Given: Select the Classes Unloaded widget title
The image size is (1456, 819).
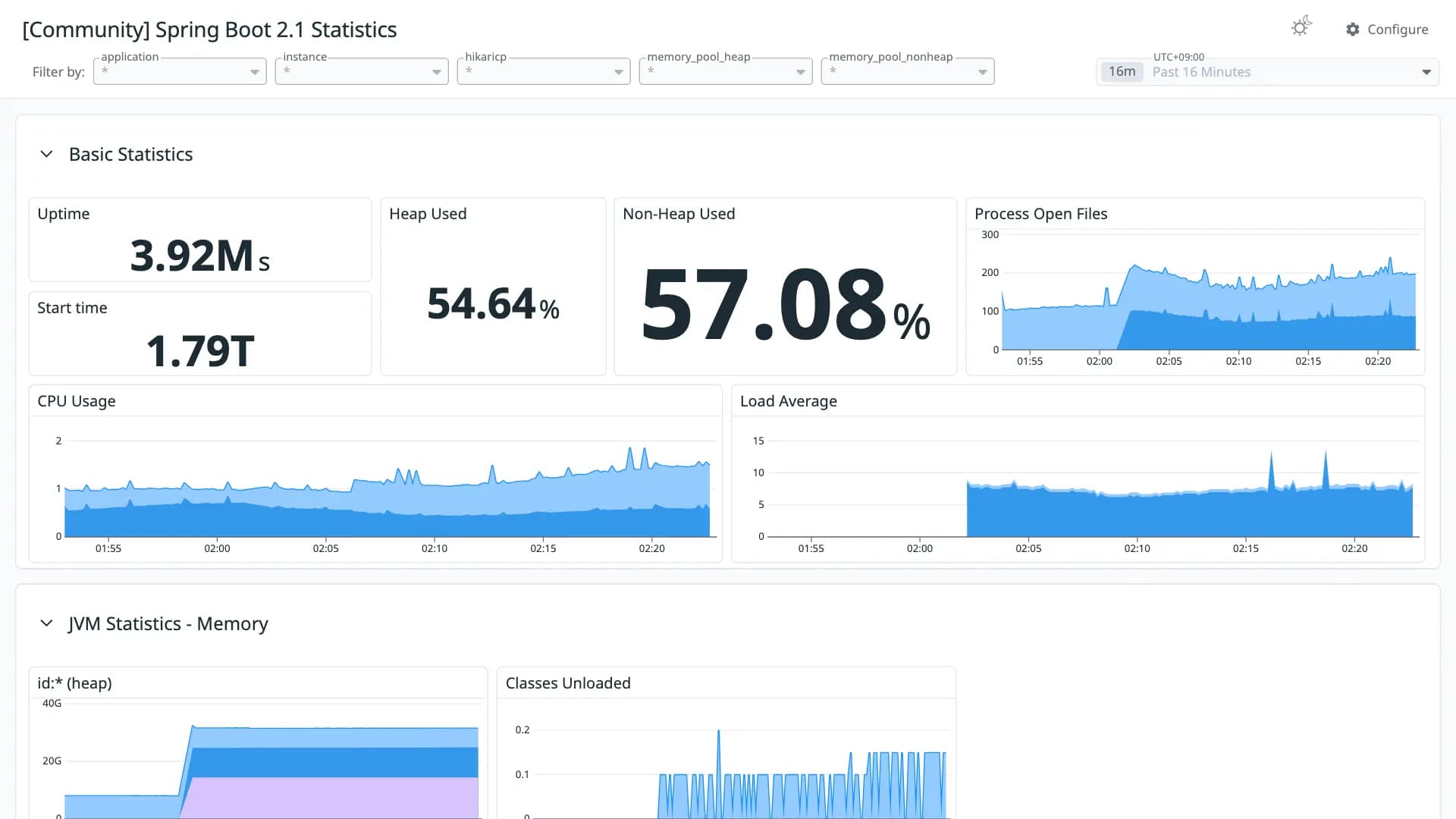Looking at the screenshot, I should coord(568,683).
